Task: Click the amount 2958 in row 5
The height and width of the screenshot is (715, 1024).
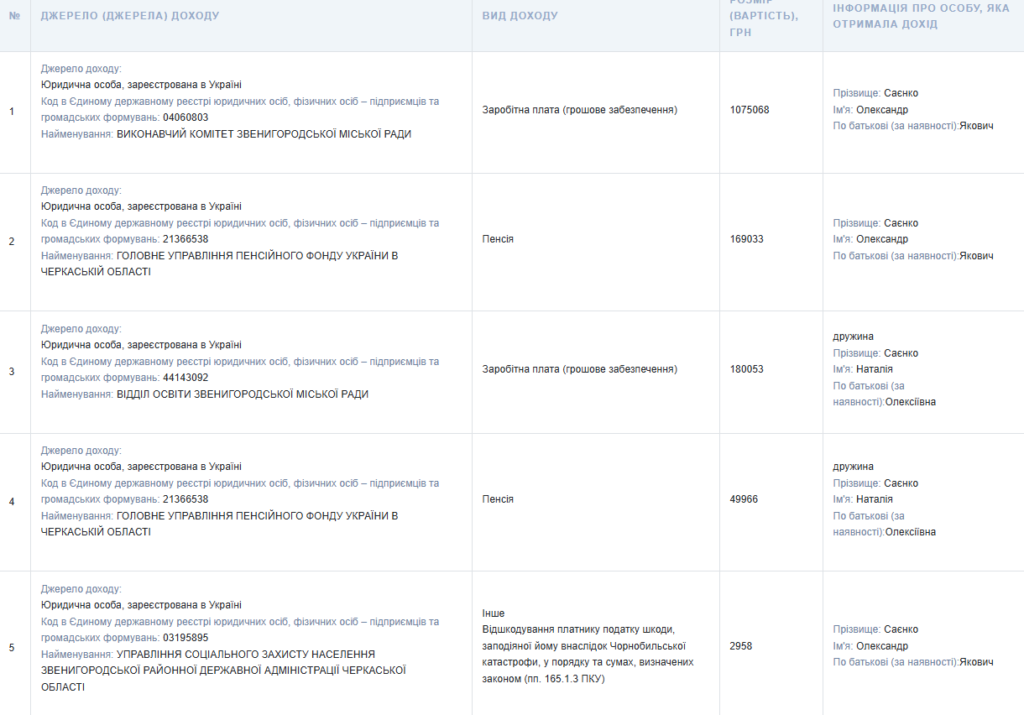Action: [741, 647]
